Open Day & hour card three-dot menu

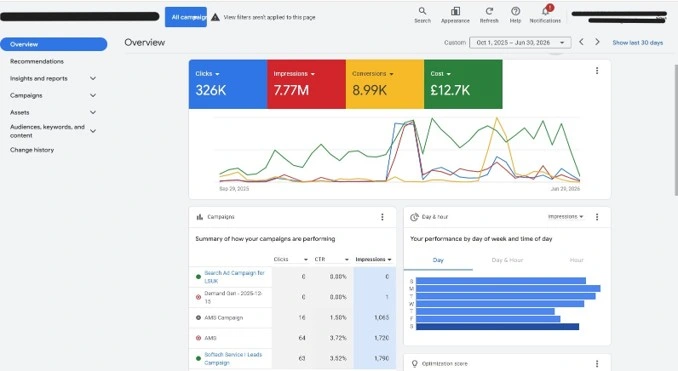597,217
